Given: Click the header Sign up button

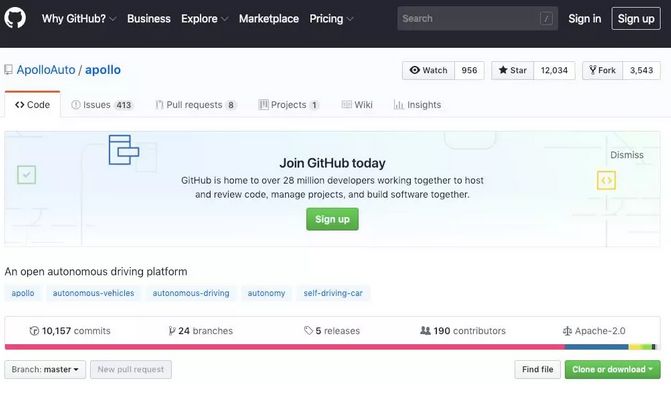Looking at the screenshot, I should (636, 19).
